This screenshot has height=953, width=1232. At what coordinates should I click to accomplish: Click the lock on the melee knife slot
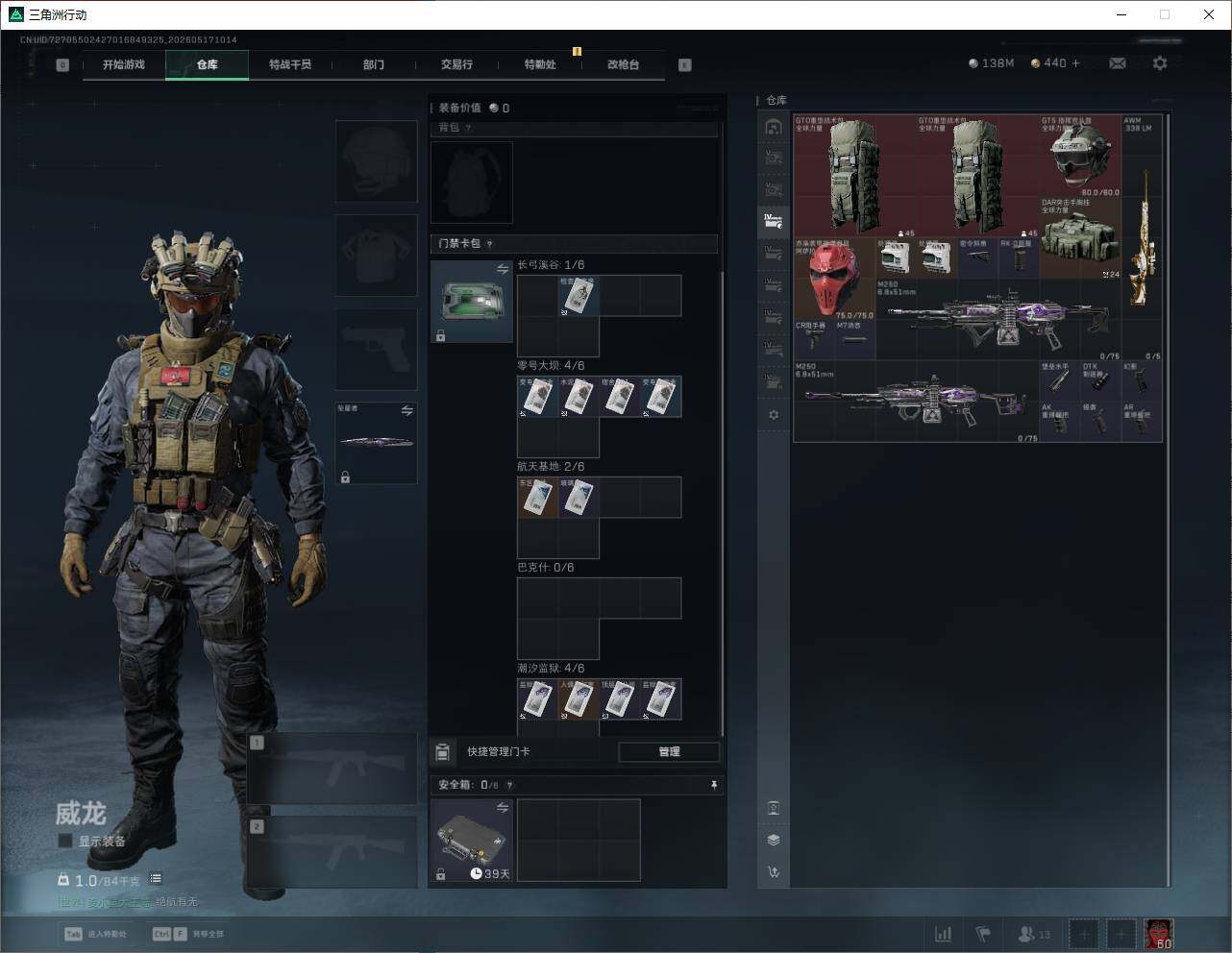[x=345, y=476]
